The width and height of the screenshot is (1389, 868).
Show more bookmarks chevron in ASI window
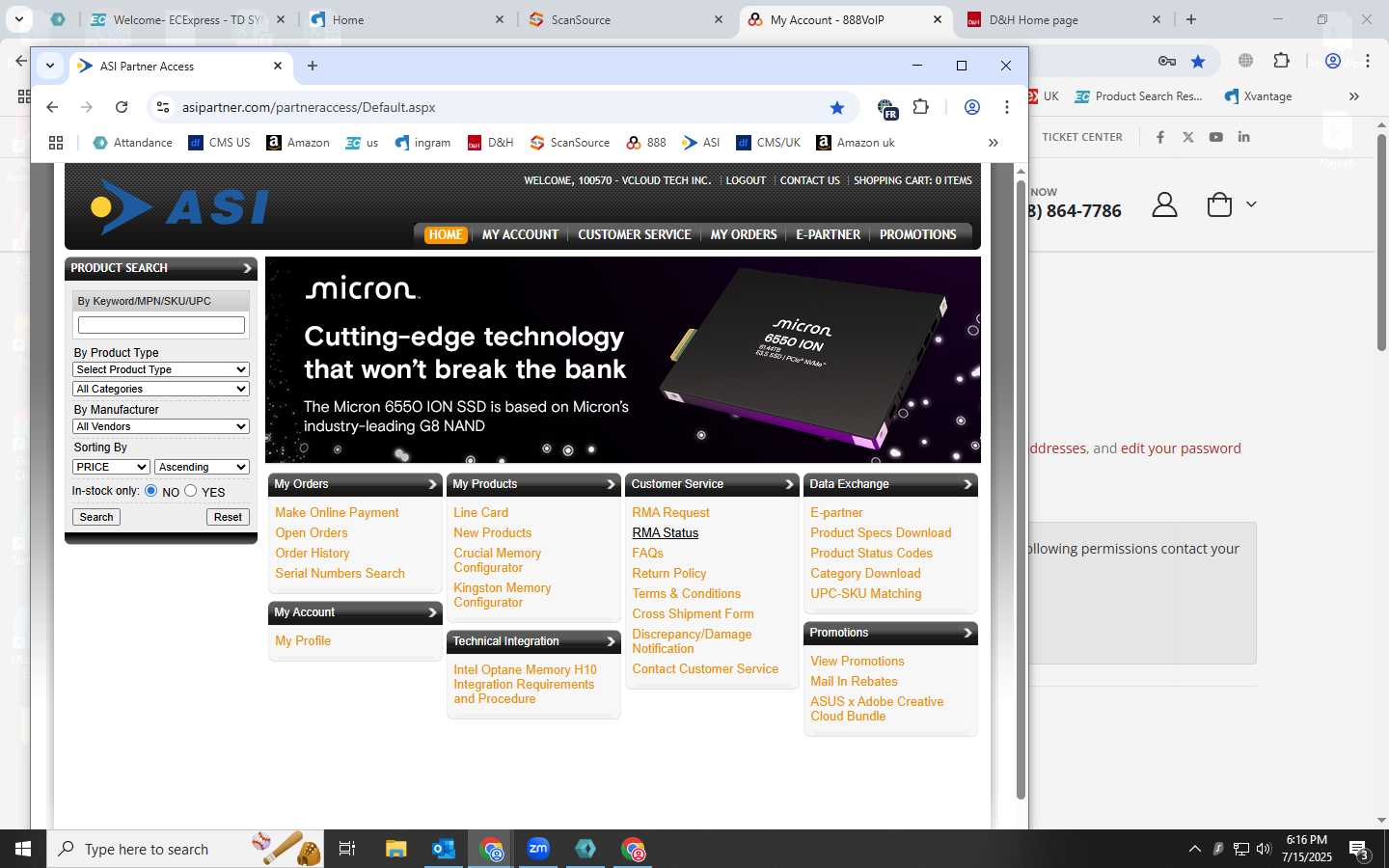pyautogui.click(x=993, y=143)
